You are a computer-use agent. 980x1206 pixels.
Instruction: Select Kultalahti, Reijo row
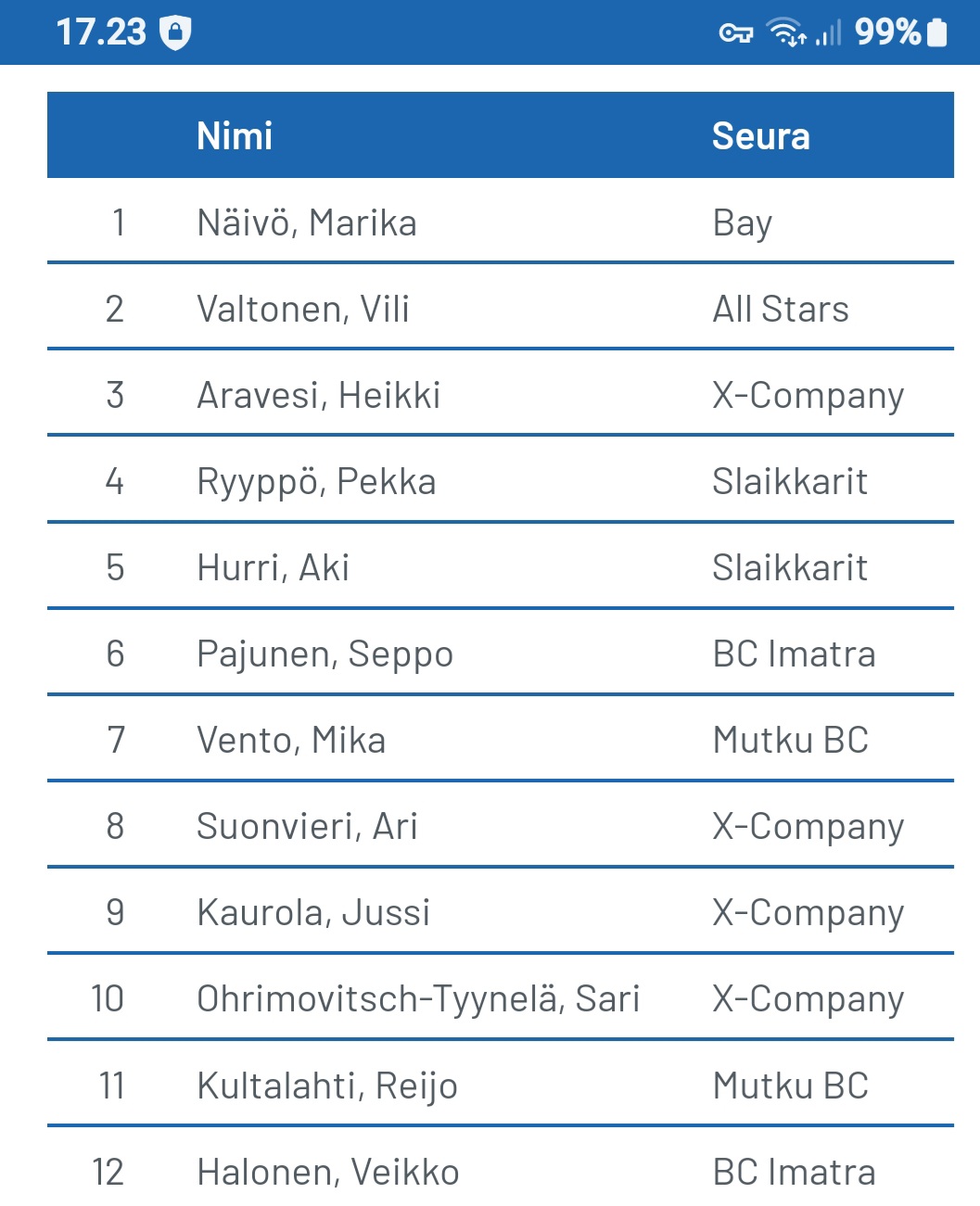pos(327,1085)
